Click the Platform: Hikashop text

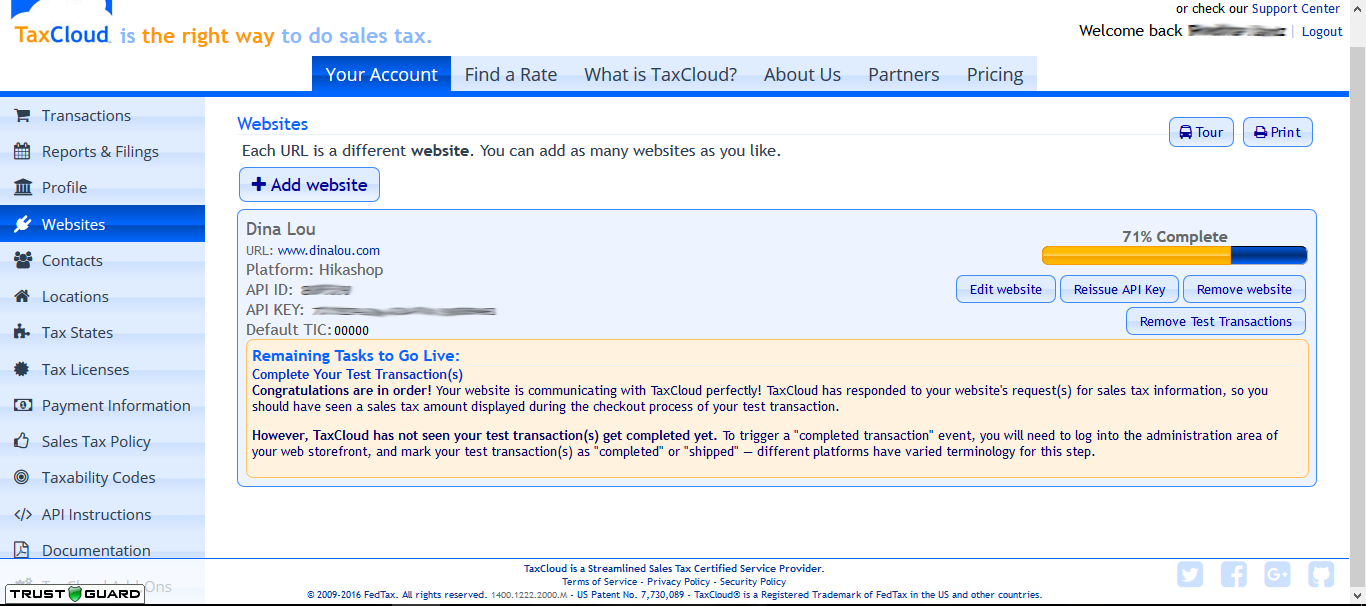pyautogui.click(x=314, y=270)
